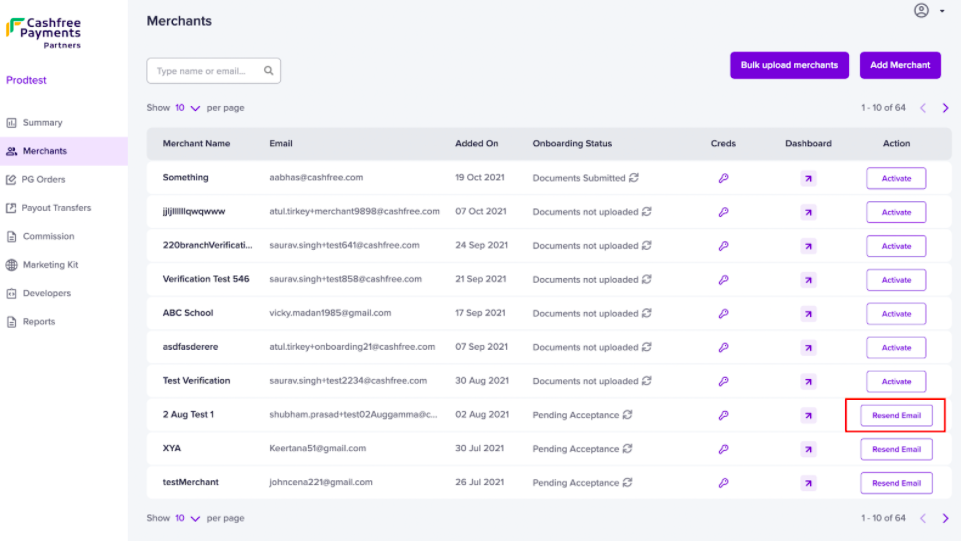Viewport: 961px width, 541px height.
Task: Open the user account dropdown
Action: (x=927, y=11)
